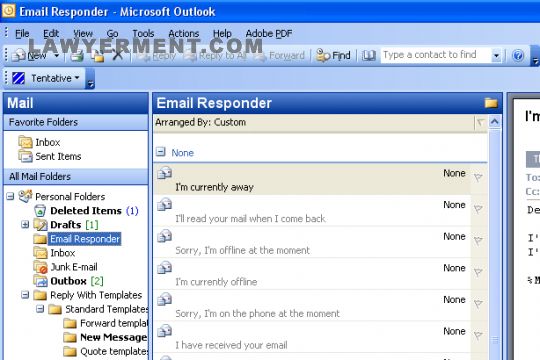The image size is (540, 360).
Task: Open the Deleted Items folder
Action: click(x=86, y=210)
